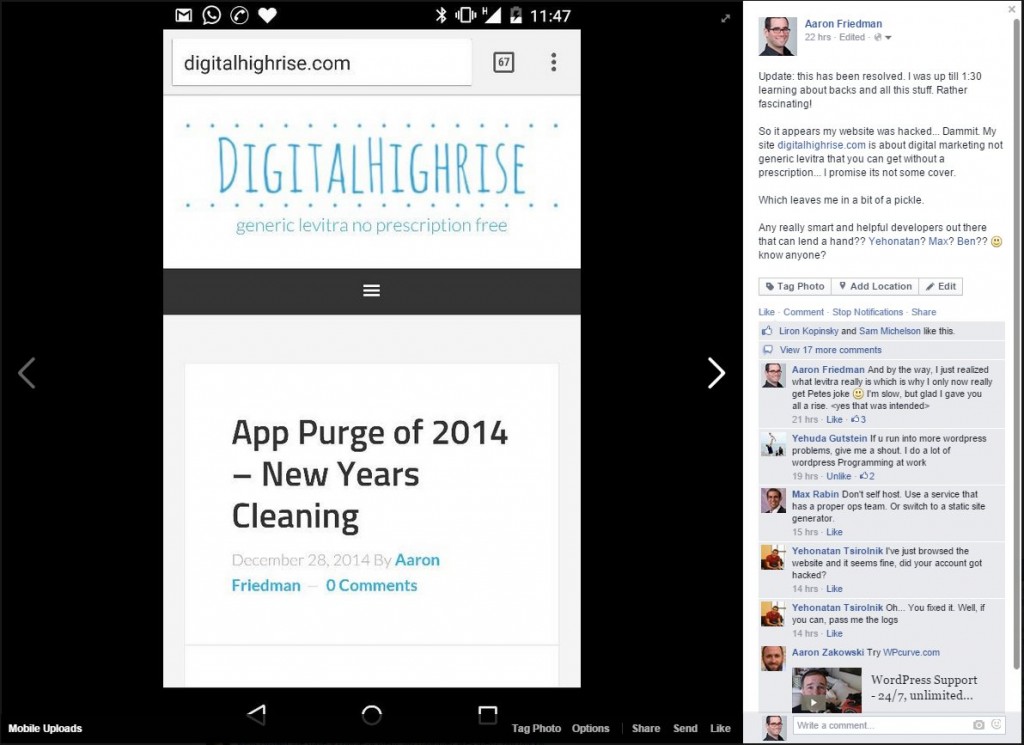Click the comments panel scrollbar
Viewport: 1024px width, 745px height.
[1016, 343]
